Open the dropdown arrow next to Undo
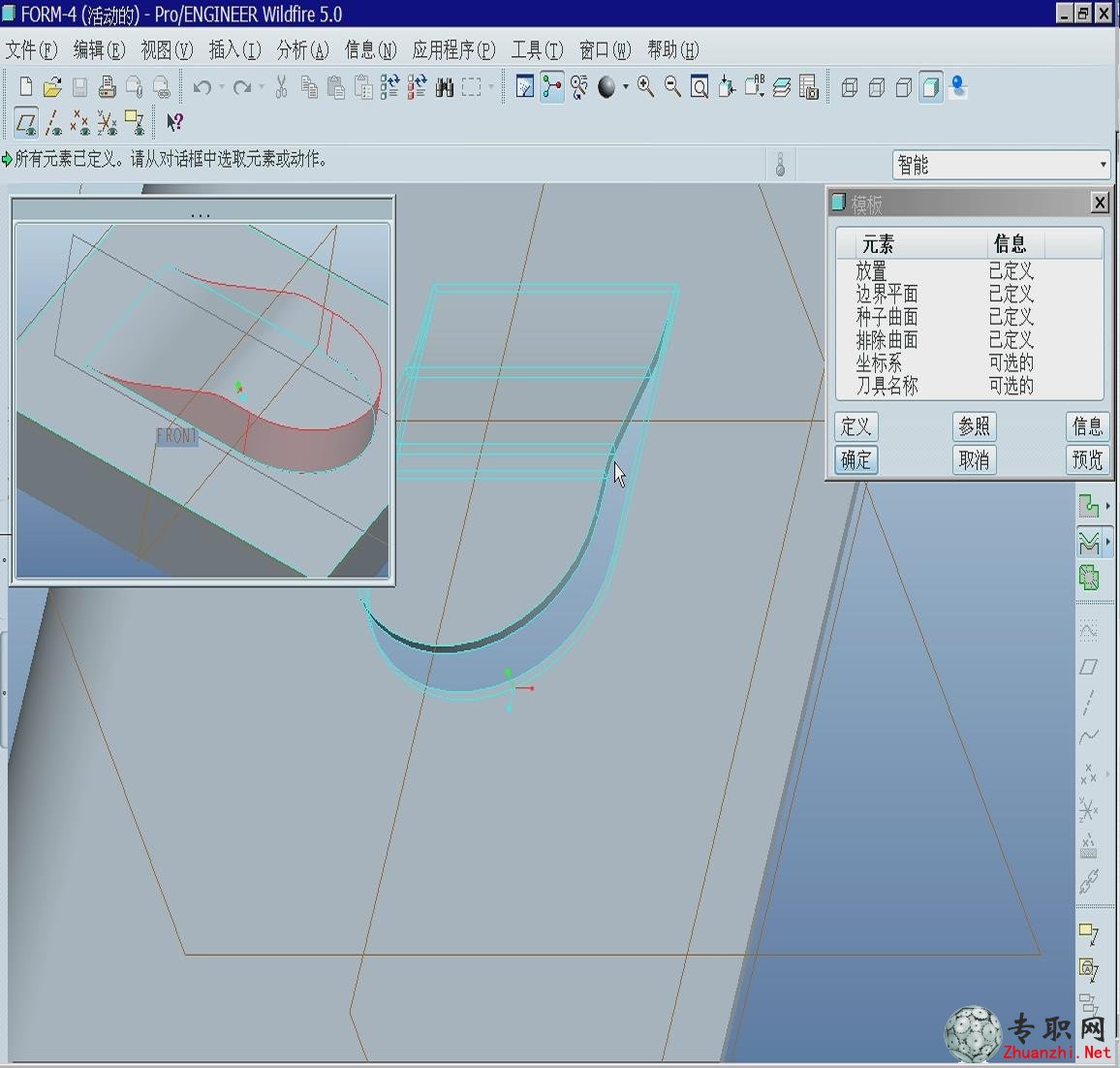1120x1068 pixels. coord(222,87)
